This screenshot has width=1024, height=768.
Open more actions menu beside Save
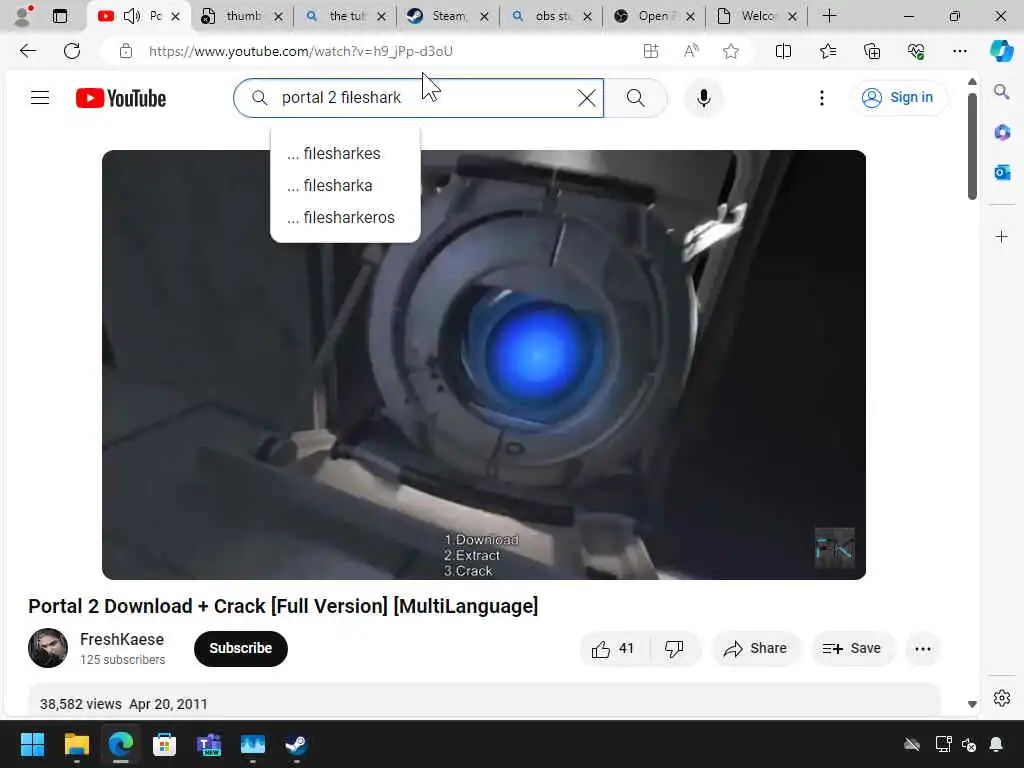923,648
